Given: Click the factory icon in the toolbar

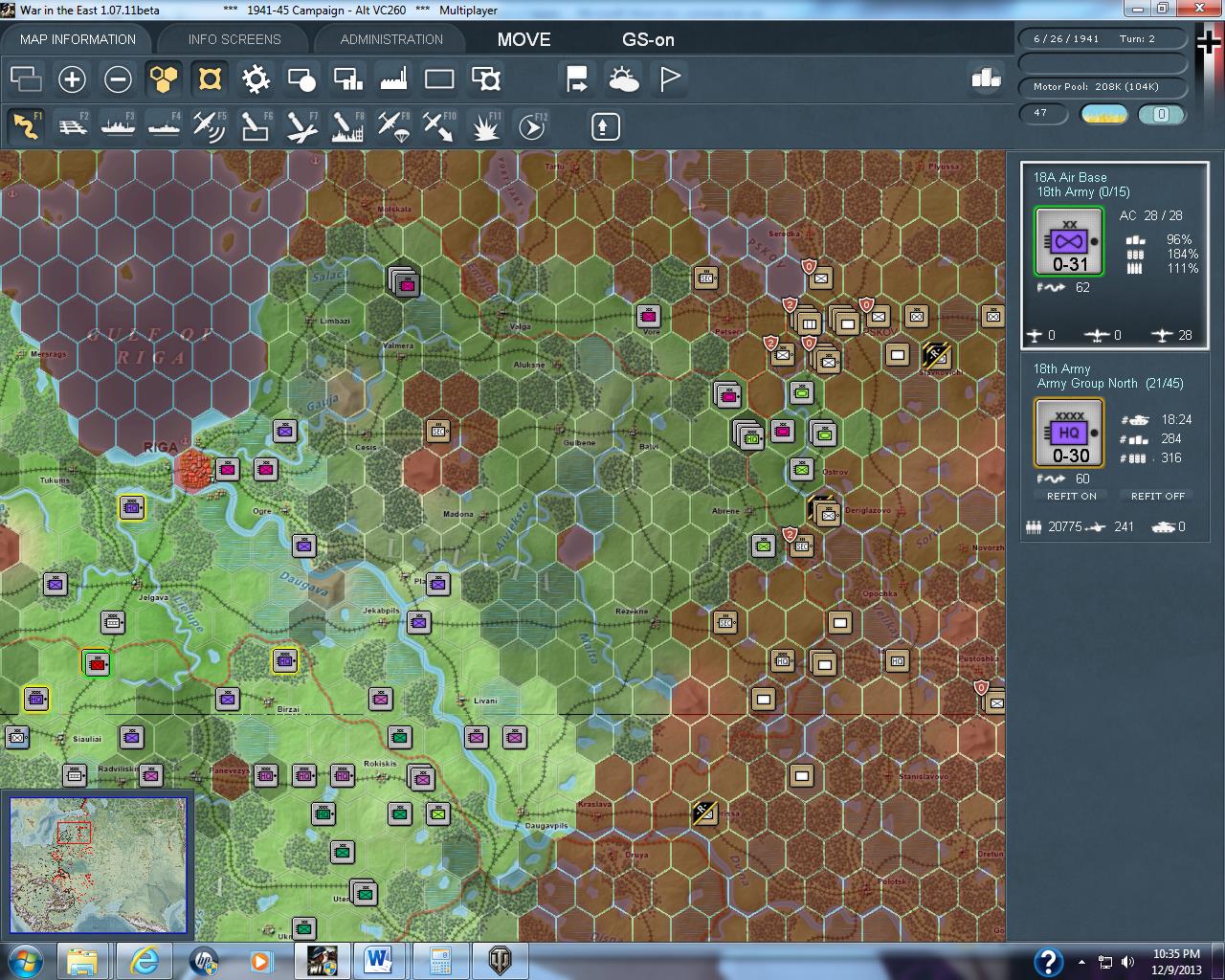Looking at the screenshot, I should [x=393, y=78].
